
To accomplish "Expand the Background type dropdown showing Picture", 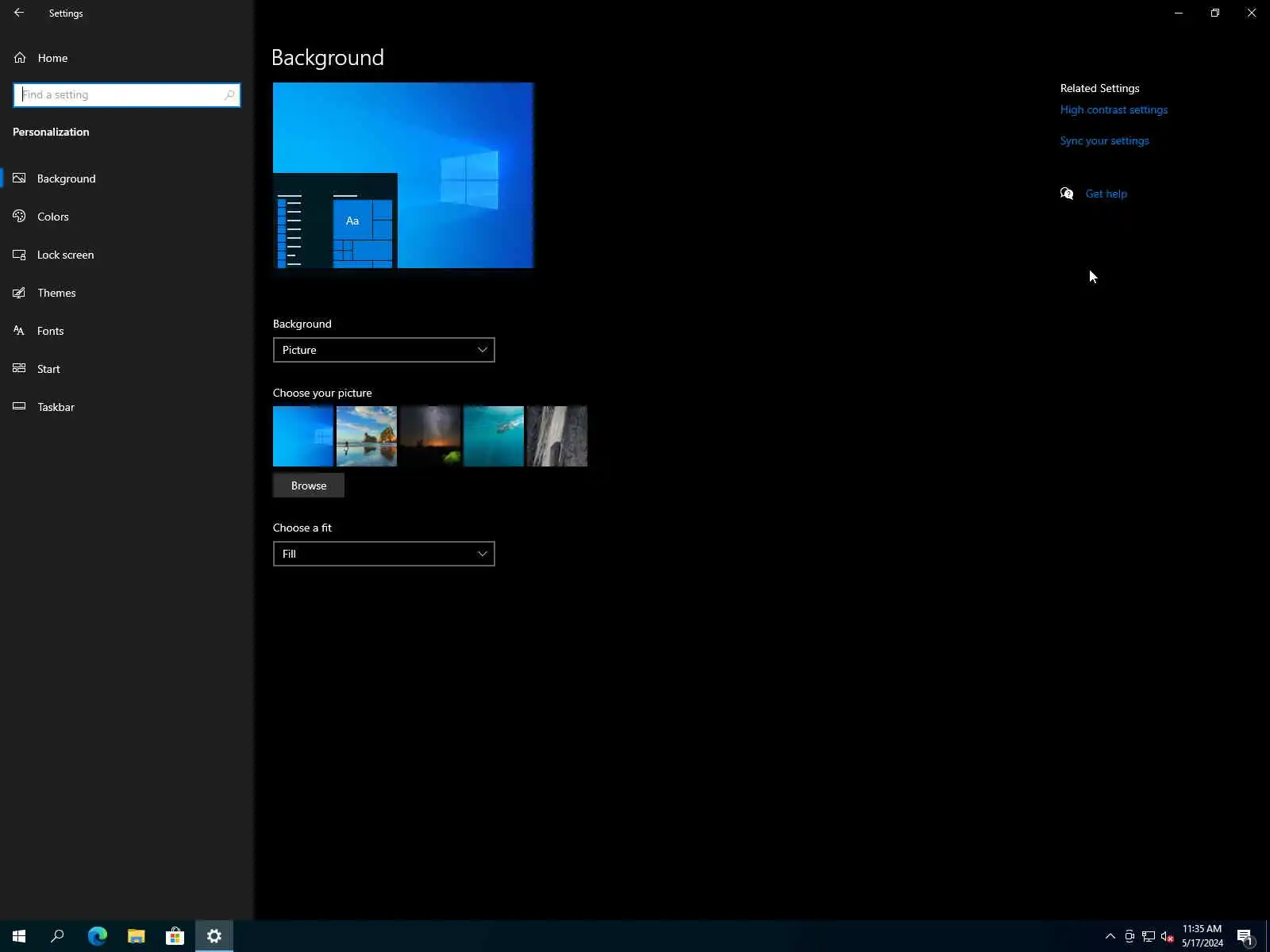I will coord(383,350).
